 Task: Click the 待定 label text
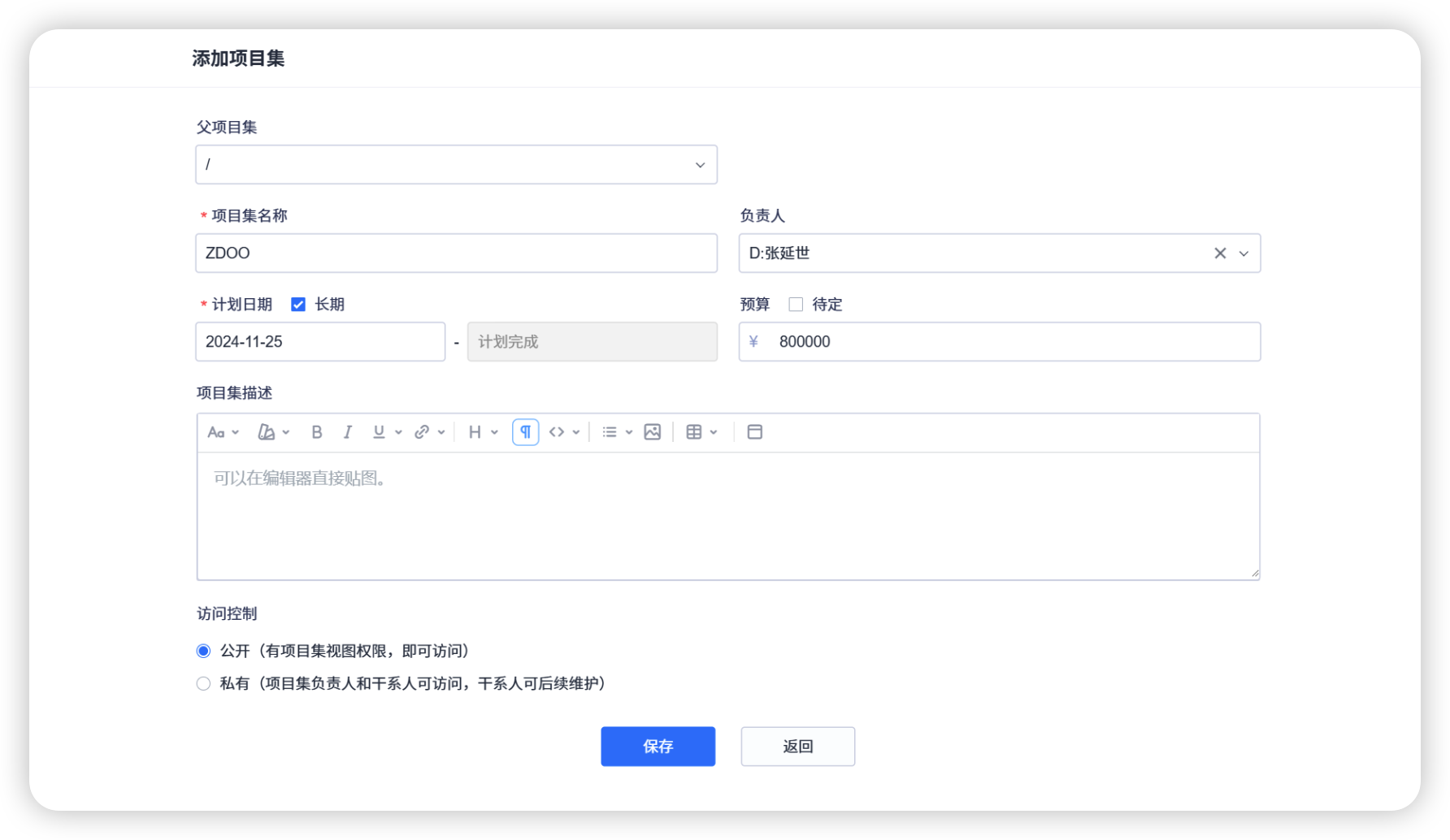pyautogui.click(x=827, y=305)
